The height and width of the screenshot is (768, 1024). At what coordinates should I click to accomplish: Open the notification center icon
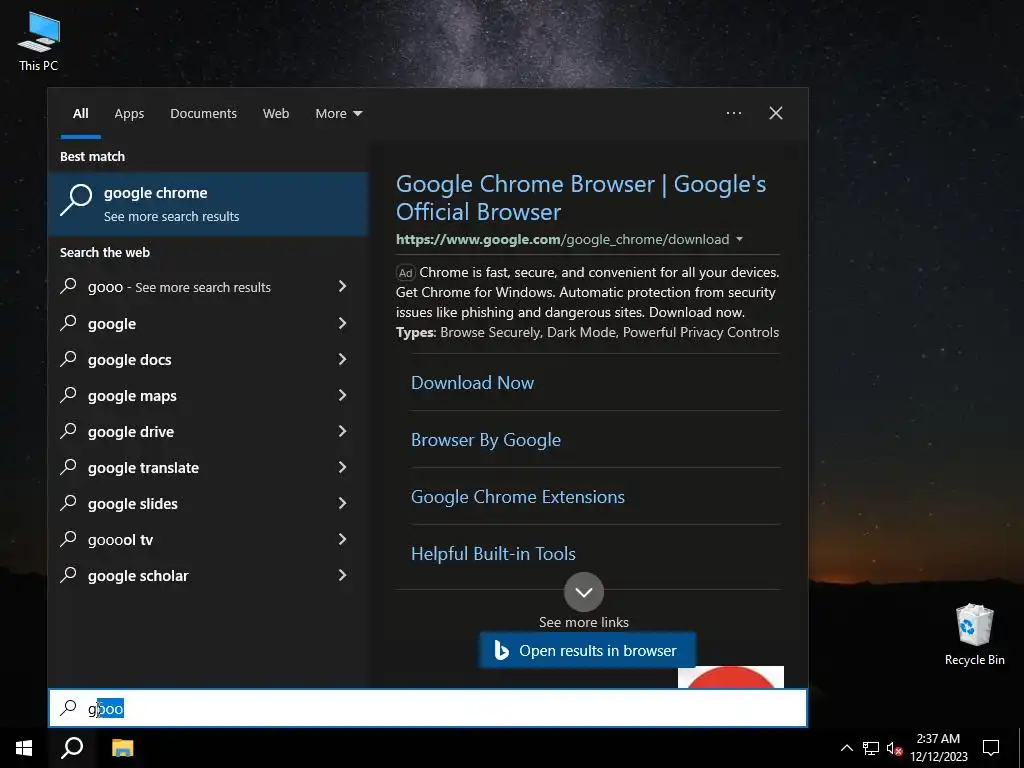point(991,748)
